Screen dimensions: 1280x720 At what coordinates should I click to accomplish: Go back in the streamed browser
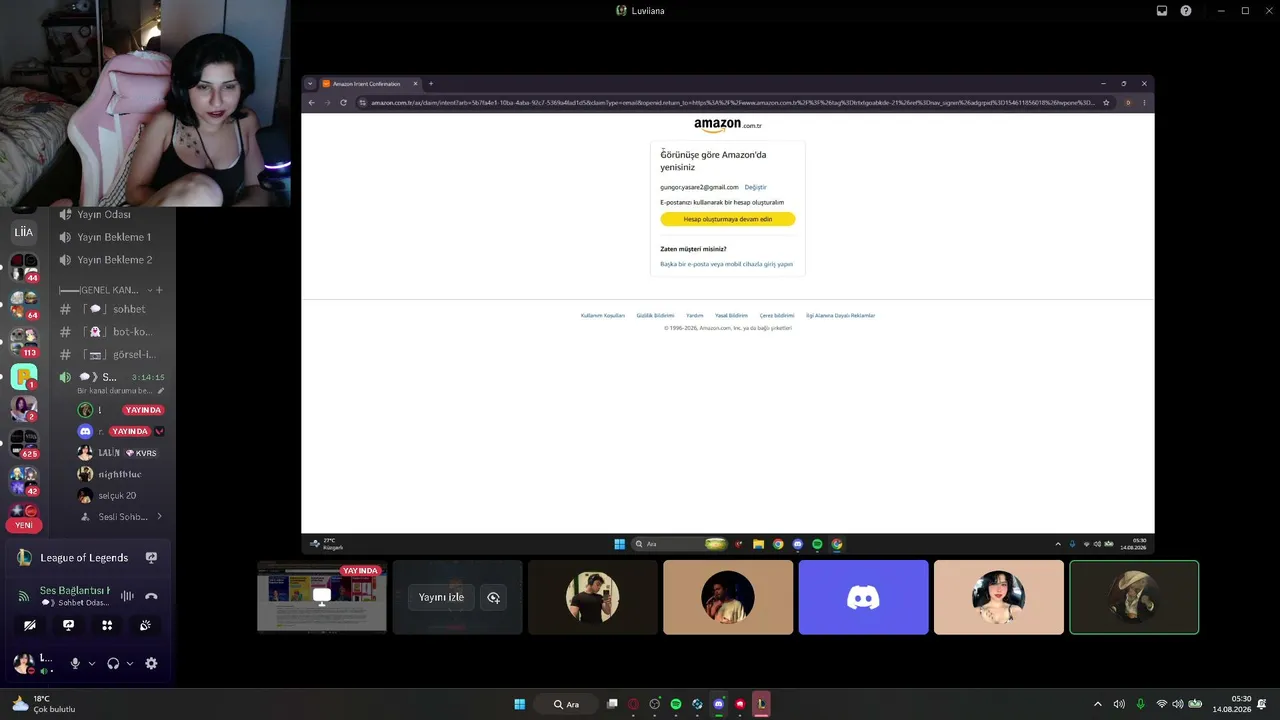click(312, 102)
